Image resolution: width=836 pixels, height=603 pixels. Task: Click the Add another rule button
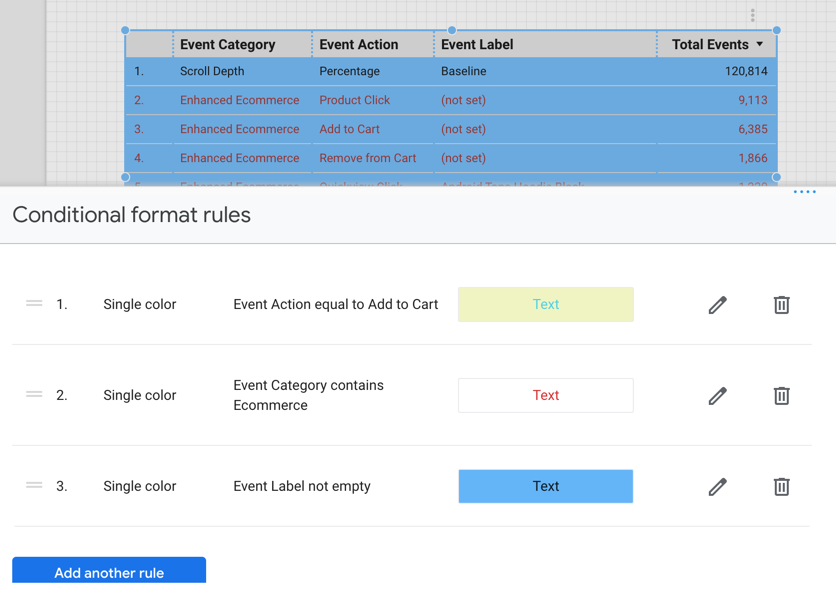click(108, 572)
